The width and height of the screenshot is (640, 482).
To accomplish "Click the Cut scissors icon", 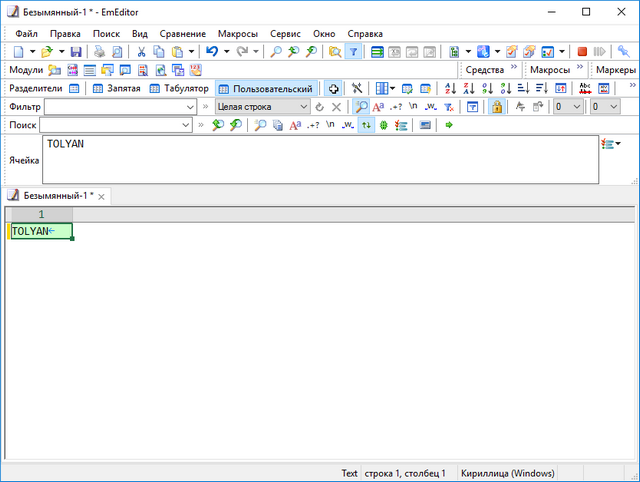I will coord(142,51).
